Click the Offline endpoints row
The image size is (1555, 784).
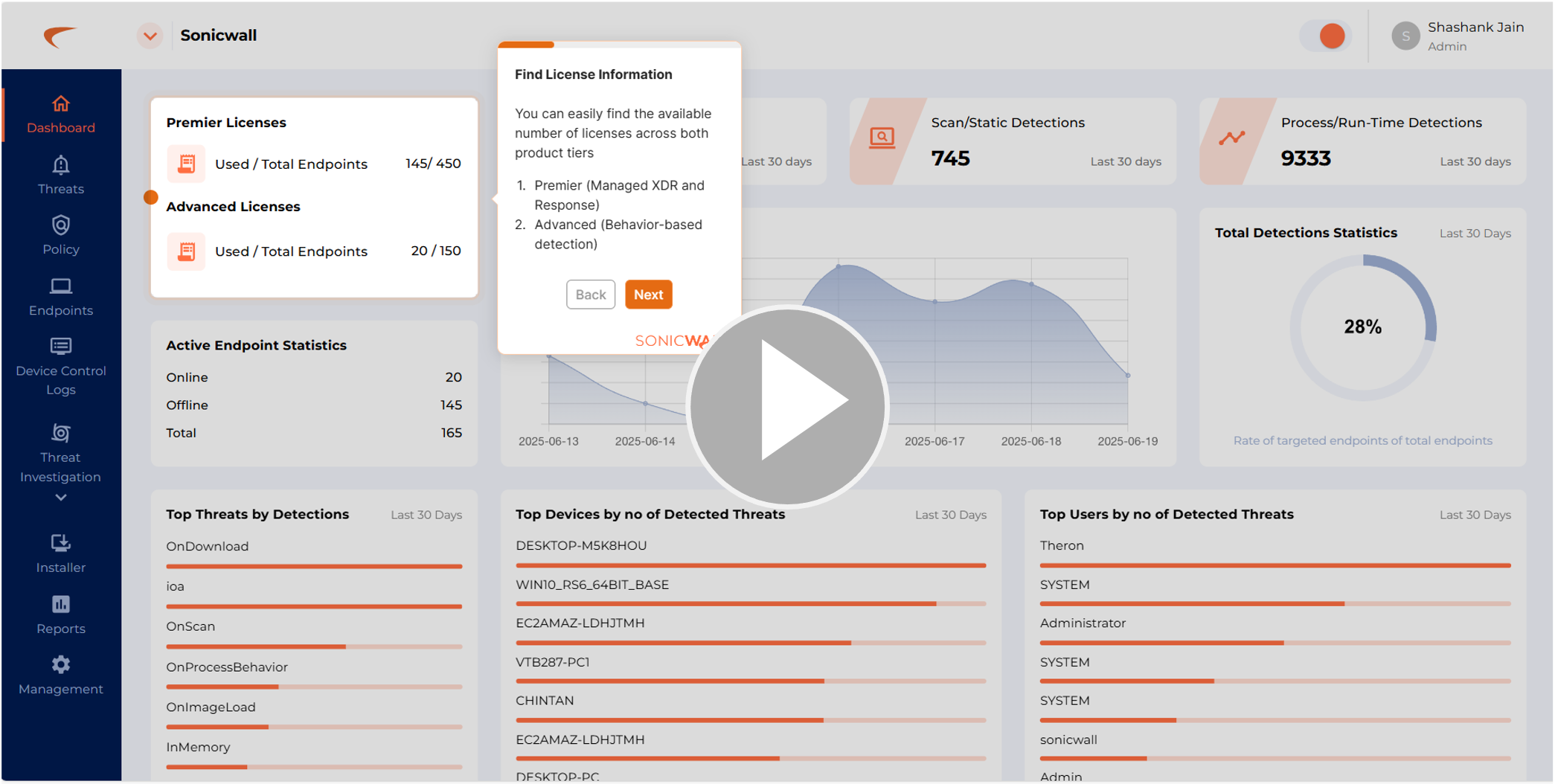click(314, 405)
